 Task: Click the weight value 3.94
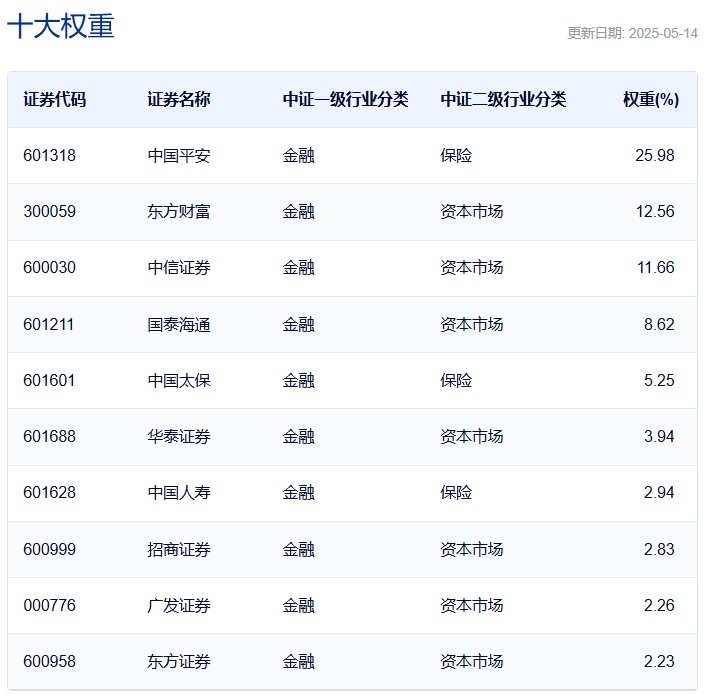pos(659,437)
